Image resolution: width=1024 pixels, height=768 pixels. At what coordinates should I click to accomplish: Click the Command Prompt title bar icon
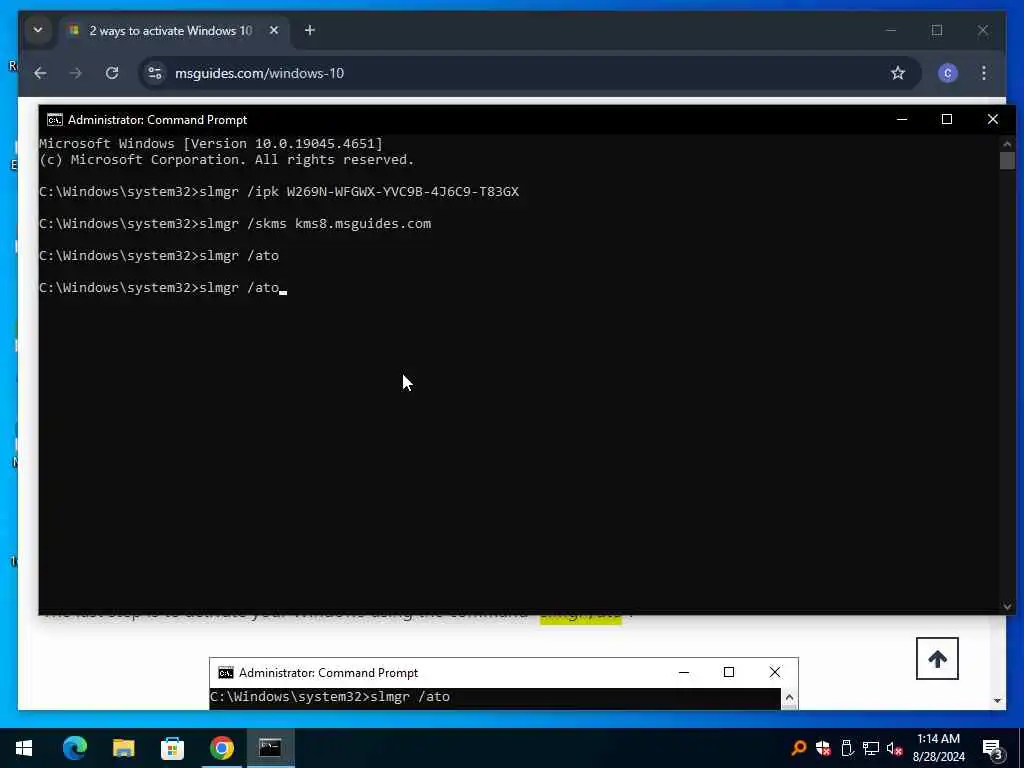(x=55, y=120)
